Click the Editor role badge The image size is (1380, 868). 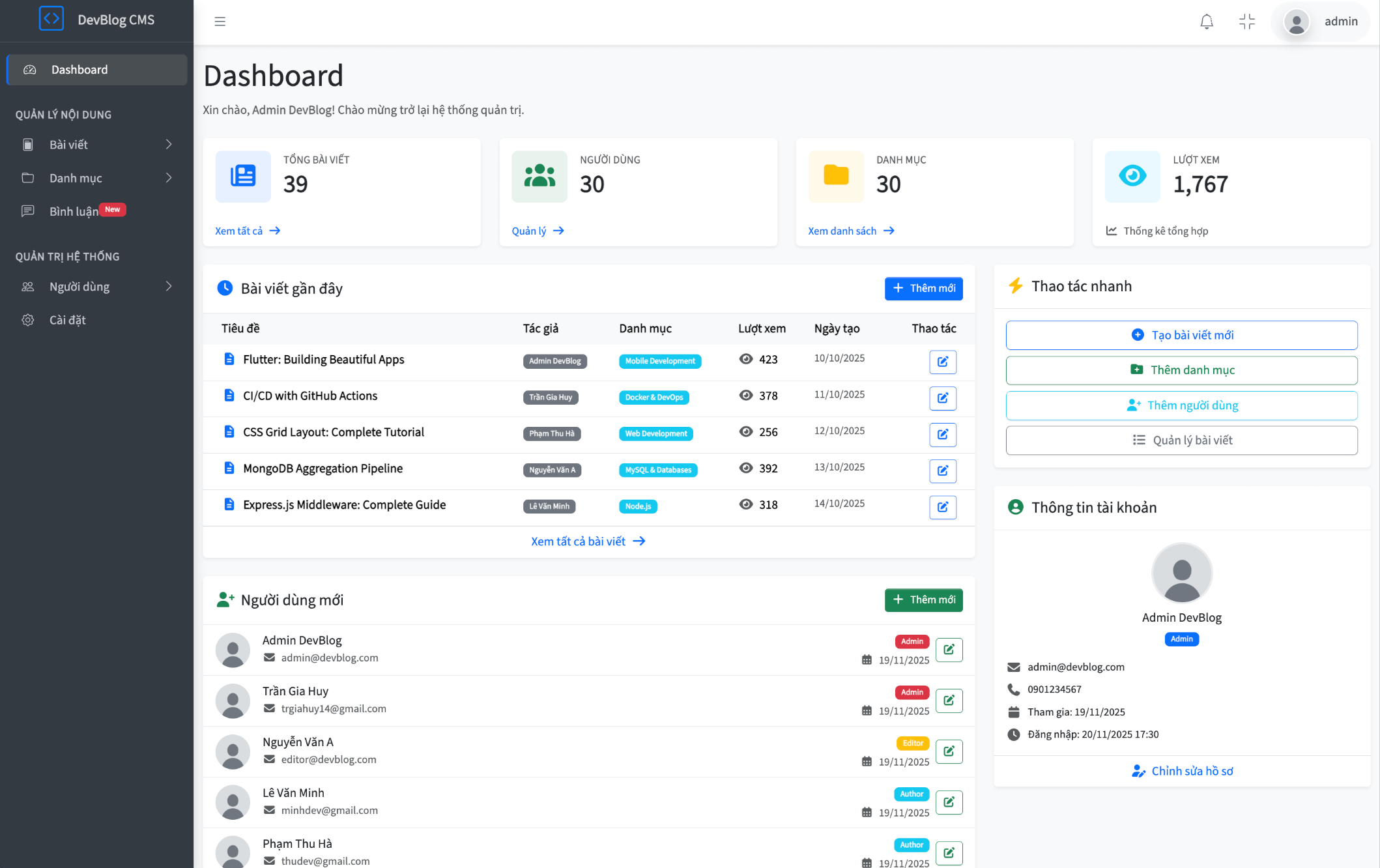[x=913, y=743]
